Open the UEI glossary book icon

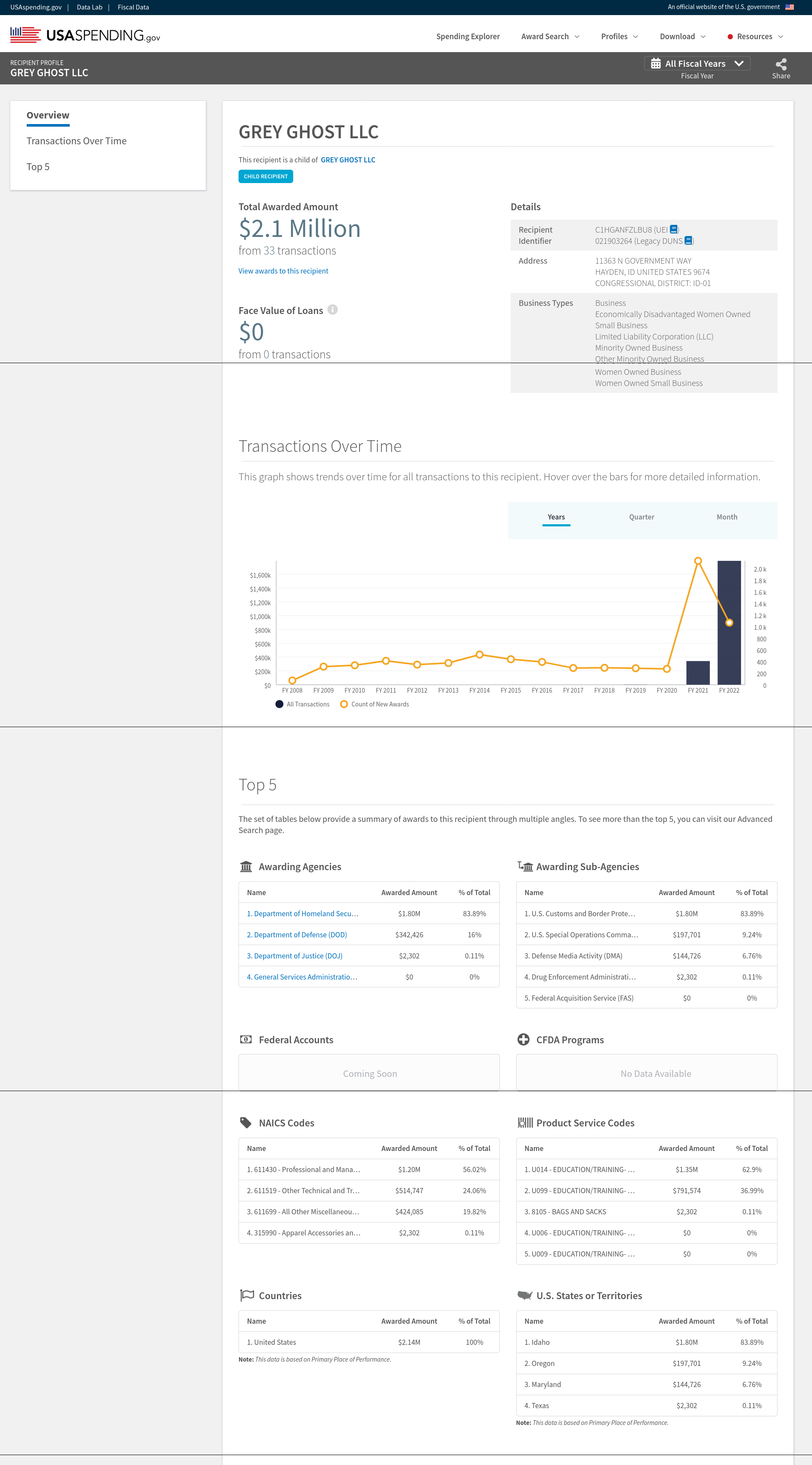tap(673, 229)
